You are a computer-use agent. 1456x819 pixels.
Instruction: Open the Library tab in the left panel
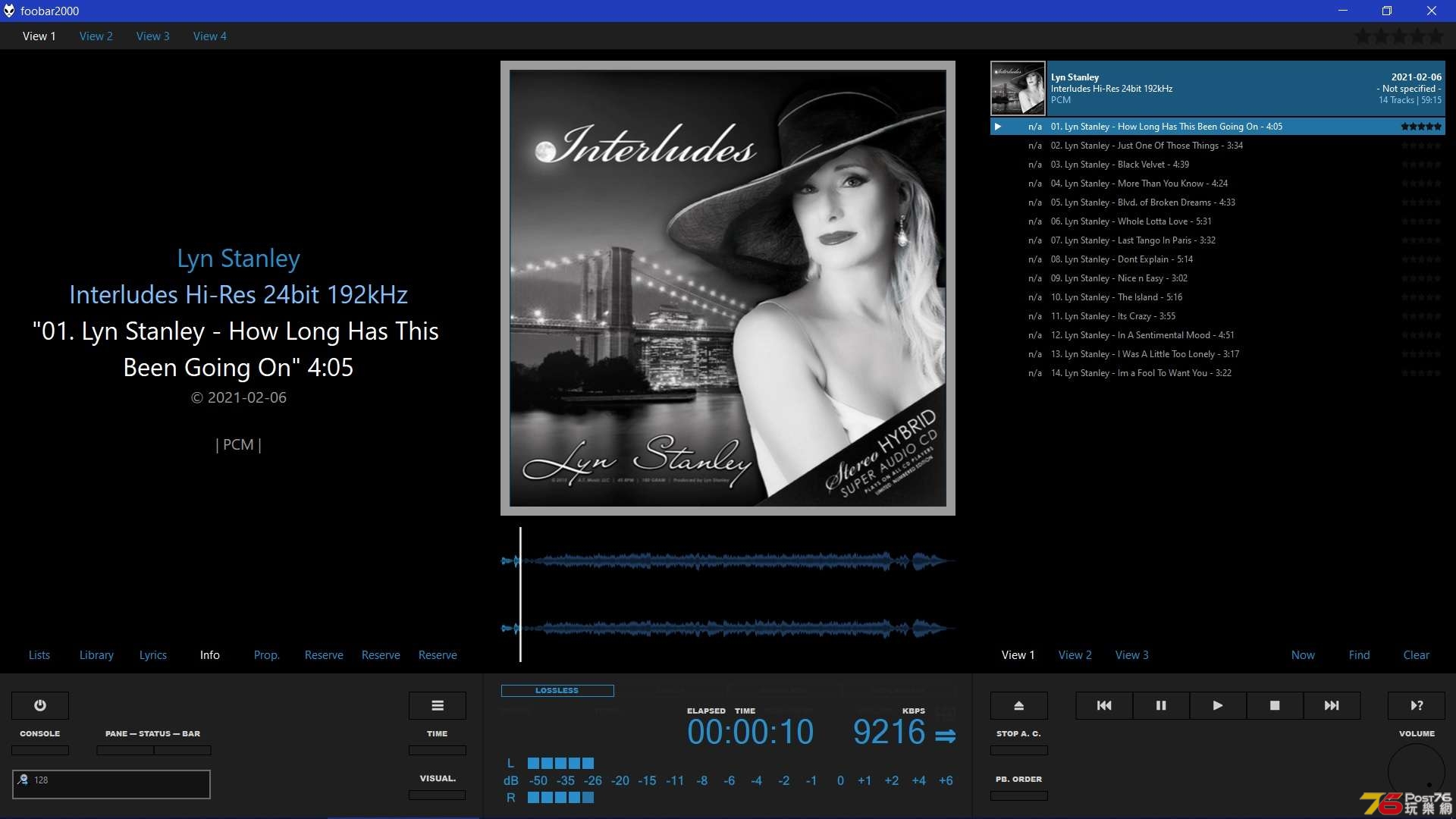click(x=96, y=654)
